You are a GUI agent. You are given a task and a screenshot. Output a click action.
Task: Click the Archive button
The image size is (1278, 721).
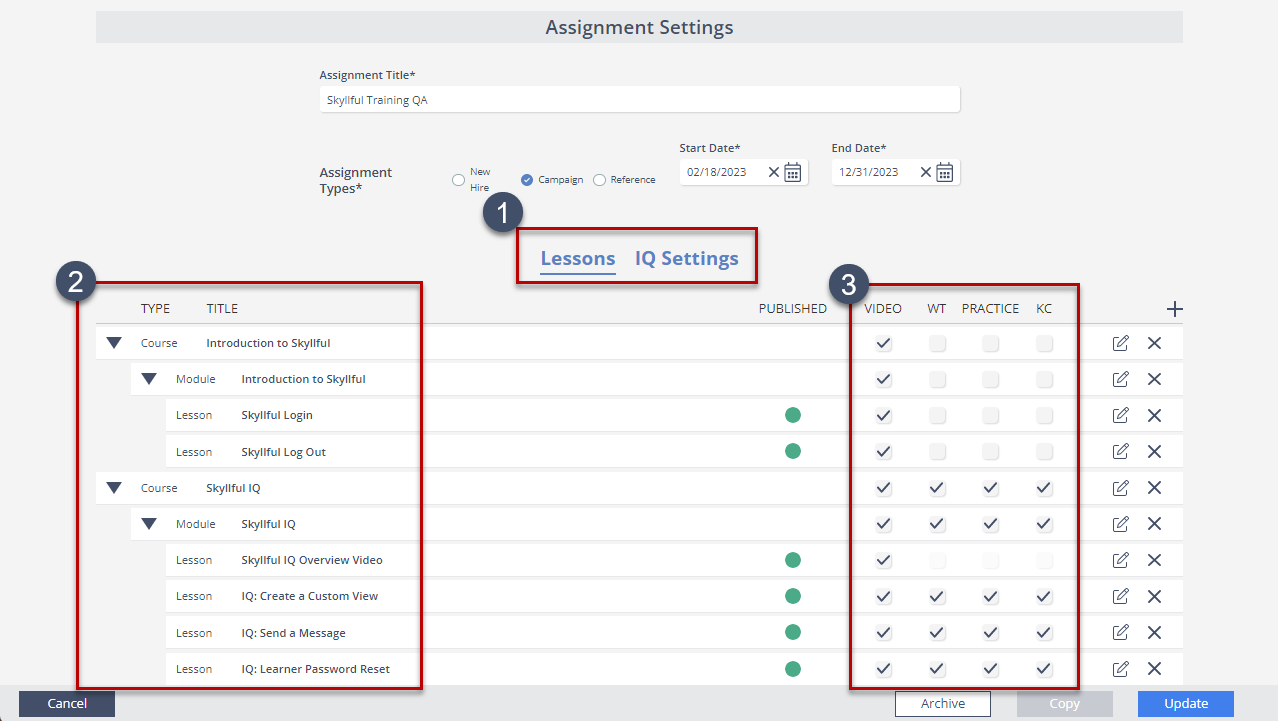point(943,704)
